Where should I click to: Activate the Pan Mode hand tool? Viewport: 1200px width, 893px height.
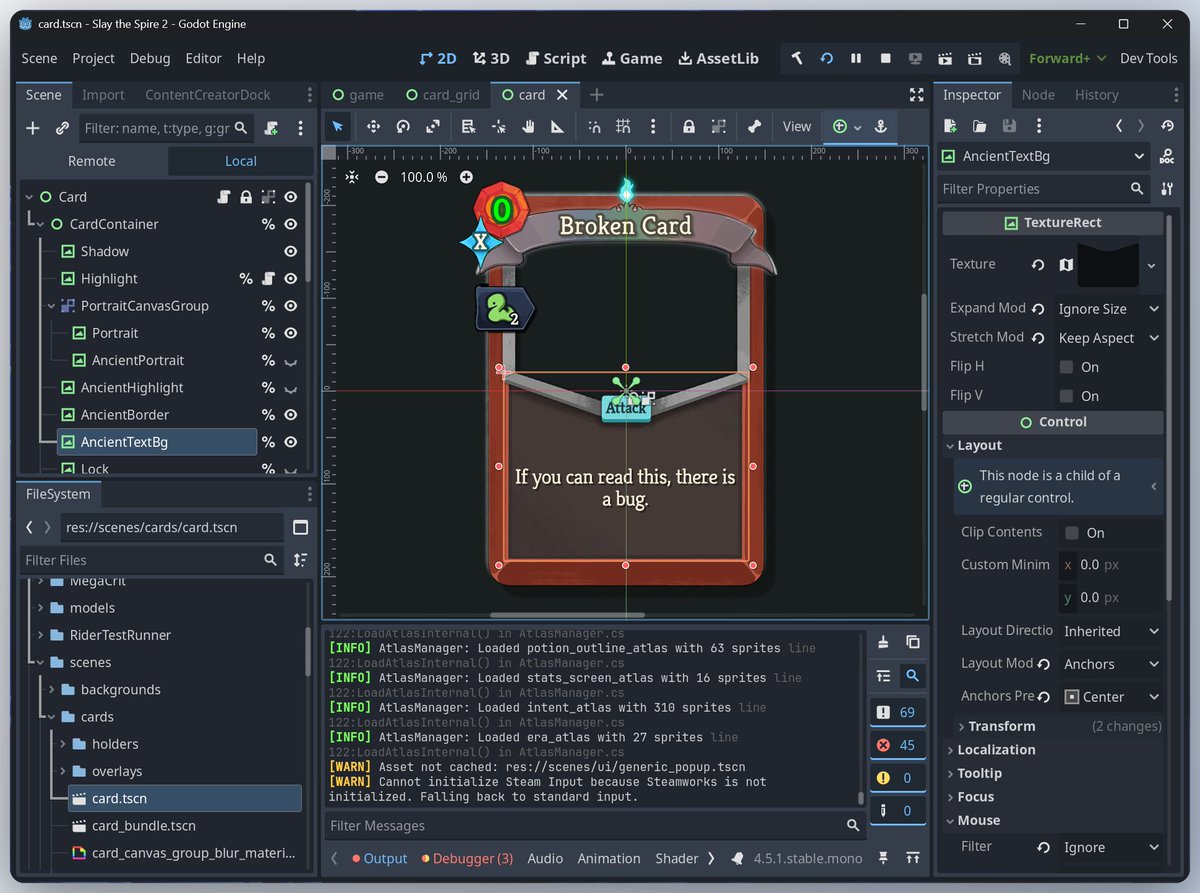click(528, 126)
